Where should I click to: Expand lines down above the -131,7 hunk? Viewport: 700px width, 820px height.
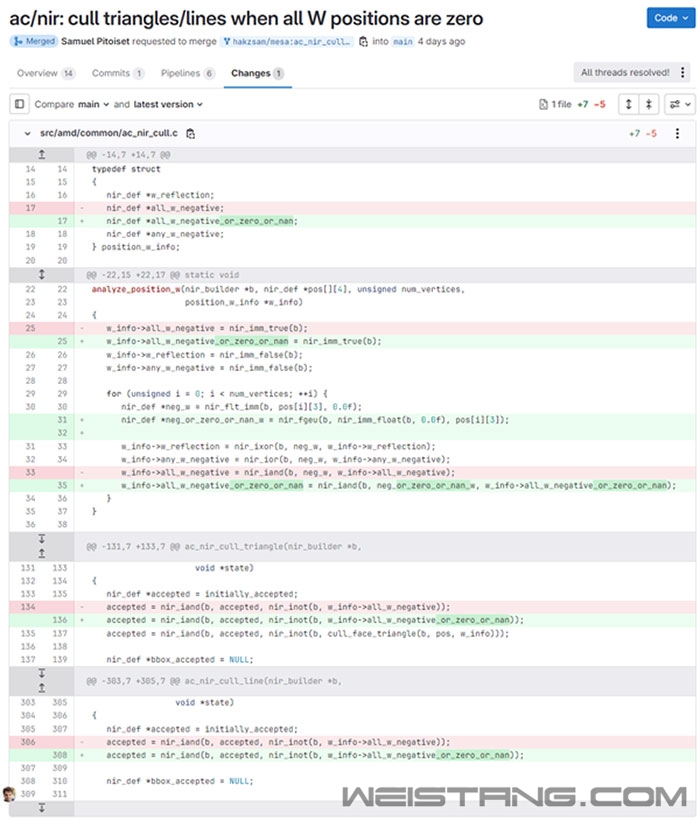point(42,539)
